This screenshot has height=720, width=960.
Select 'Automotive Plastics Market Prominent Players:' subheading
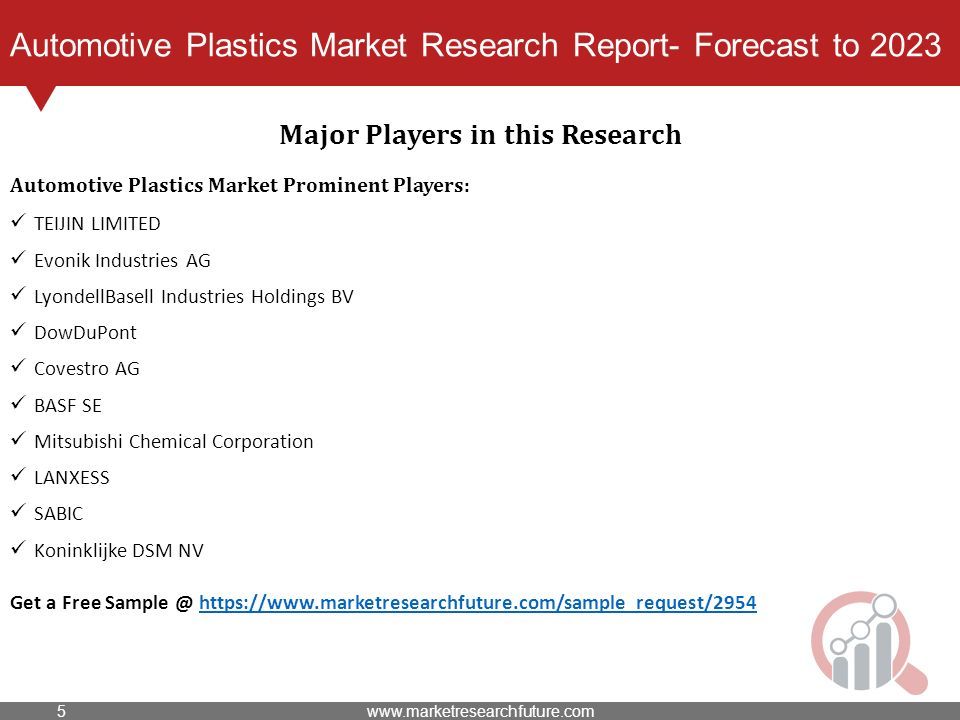(239, 185)
